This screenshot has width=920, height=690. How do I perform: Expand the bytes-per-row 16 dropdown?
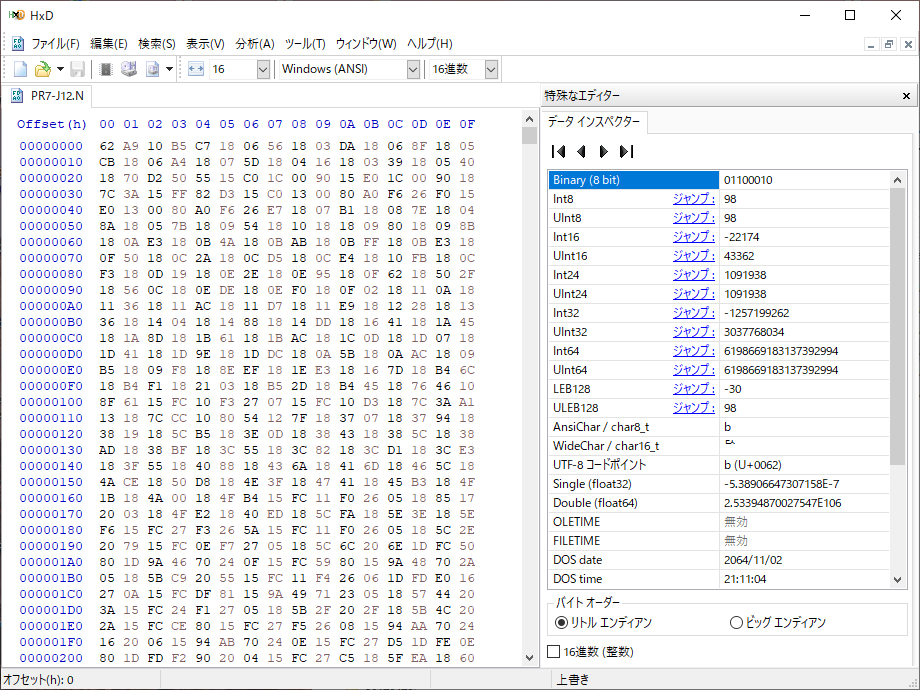click(263, 69)
